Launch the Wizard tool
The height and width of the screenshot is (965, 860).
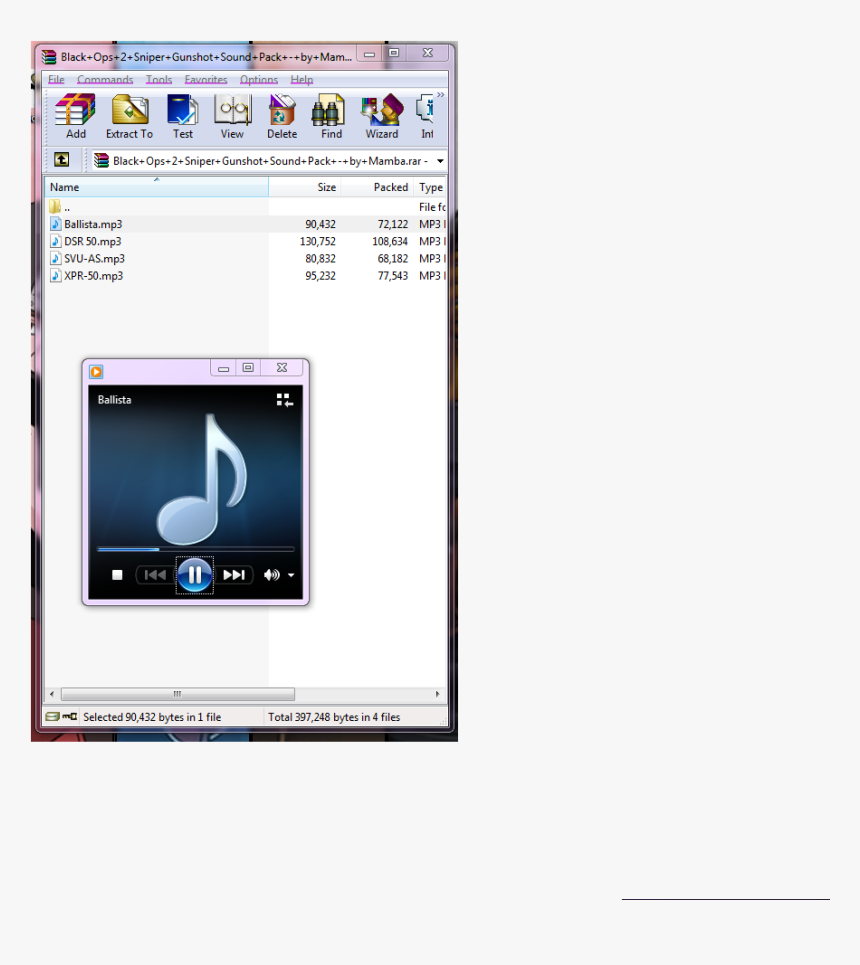click(x=382, y=116)
